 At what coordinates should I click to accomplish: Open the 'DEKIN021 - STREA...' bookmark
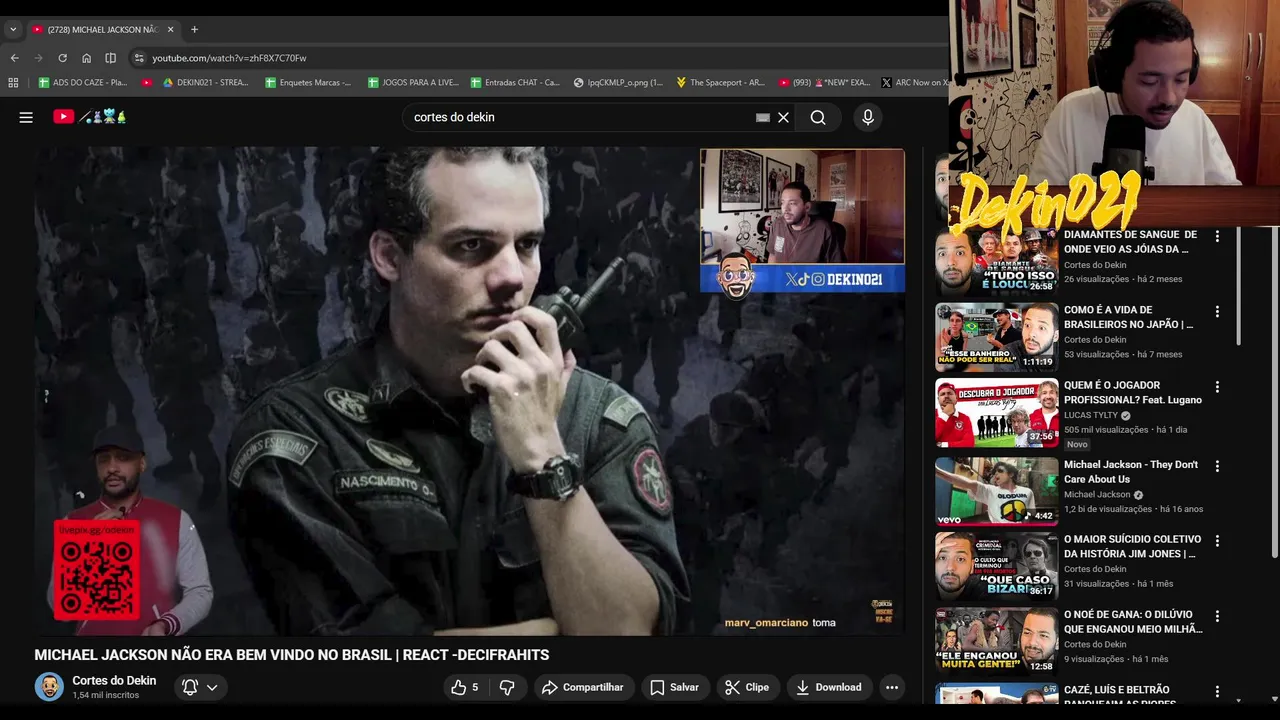click(205, 83)
